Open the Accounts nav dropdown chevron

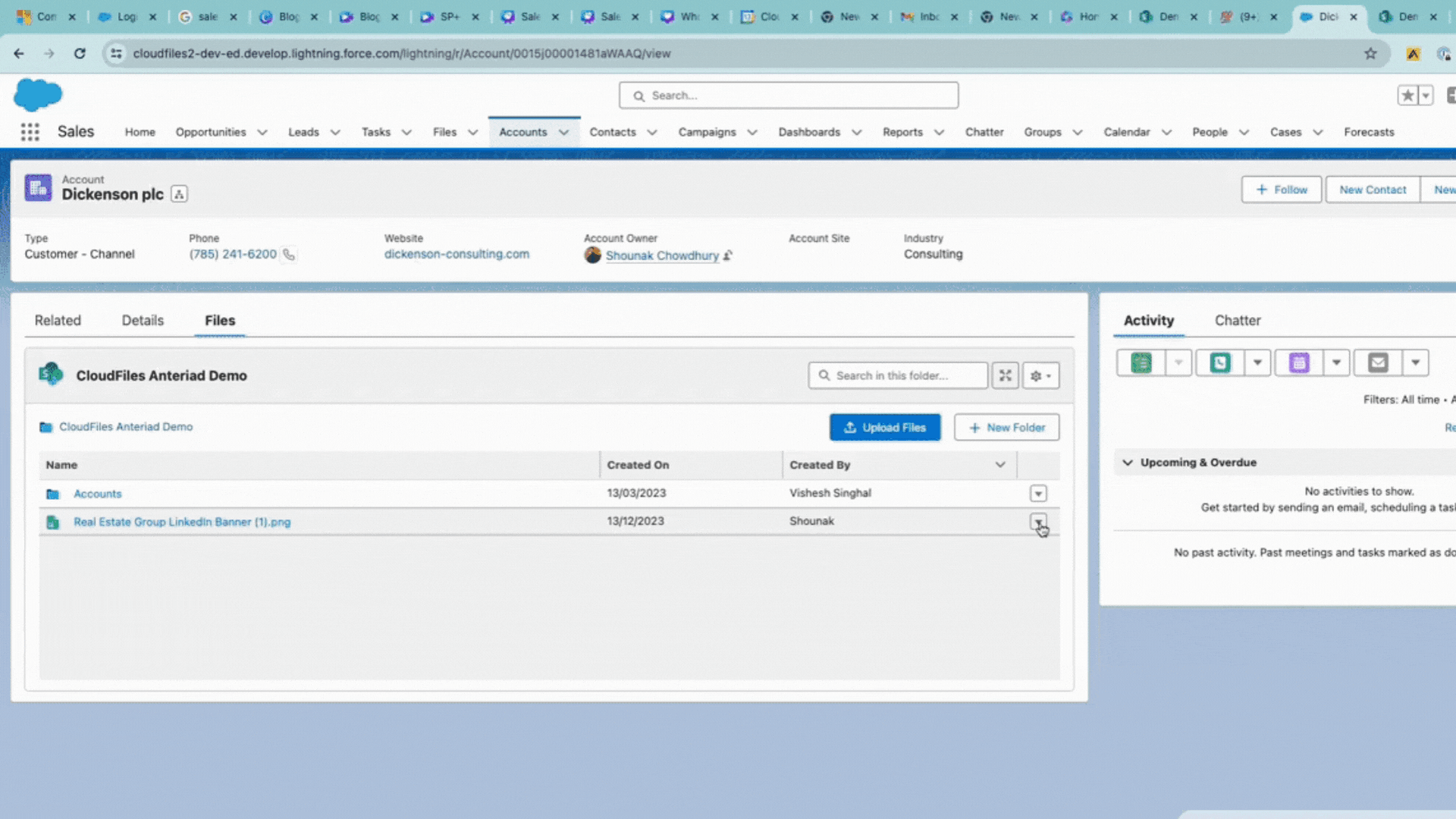[563, 132]
